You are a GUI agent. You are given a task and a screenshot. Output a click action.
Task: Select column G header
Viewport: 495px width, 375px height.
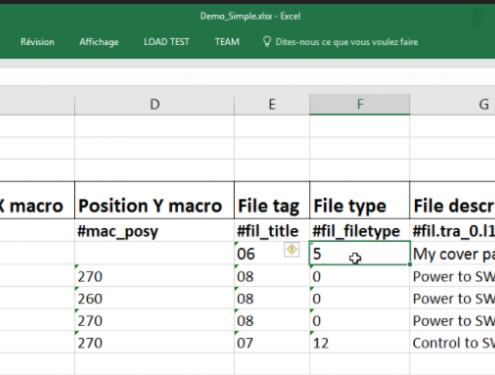(x=453, y=105)
